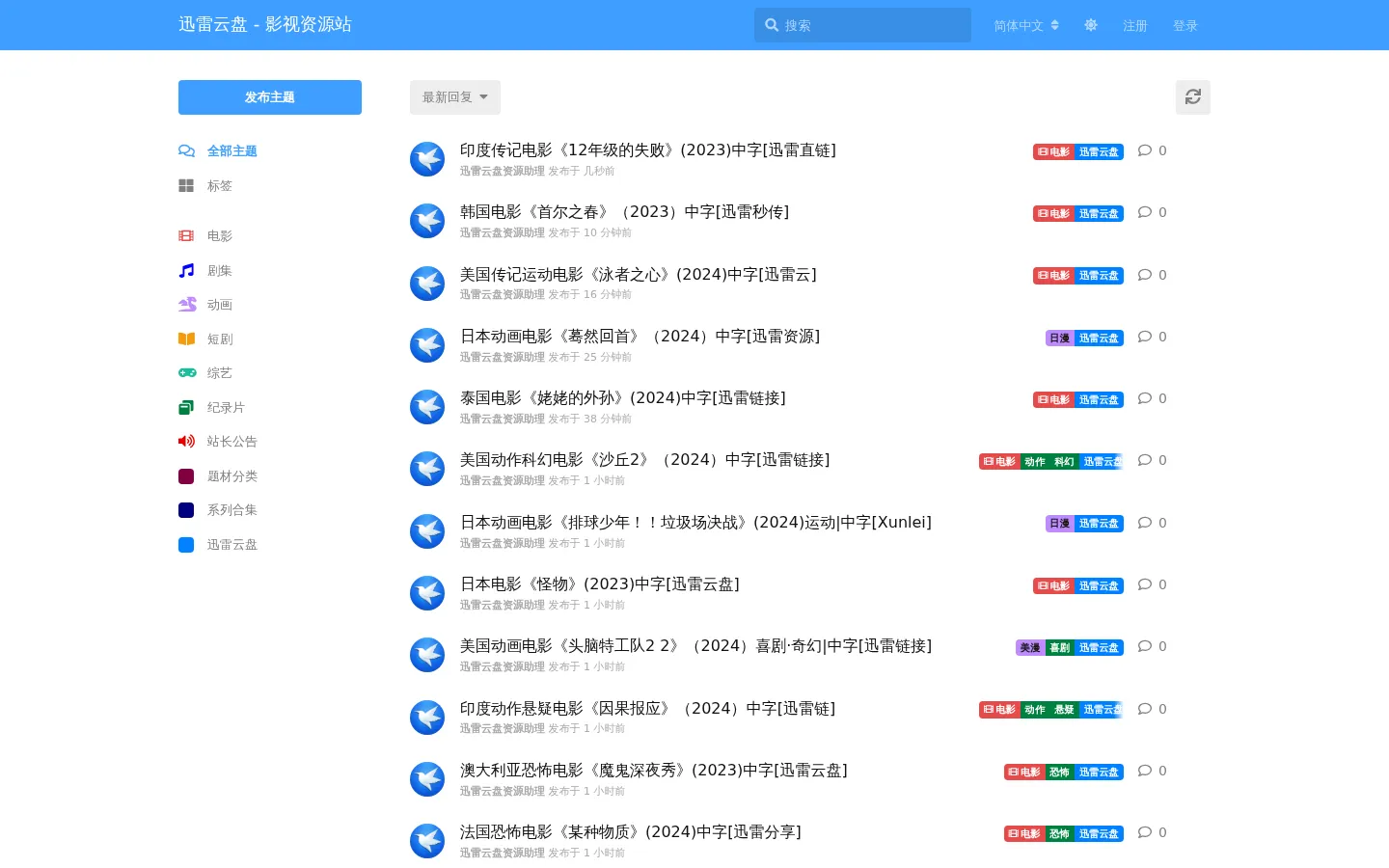
Task: Click 喜剧 tag on 《头脑特工队2》 post
Action: [1059, 648]
